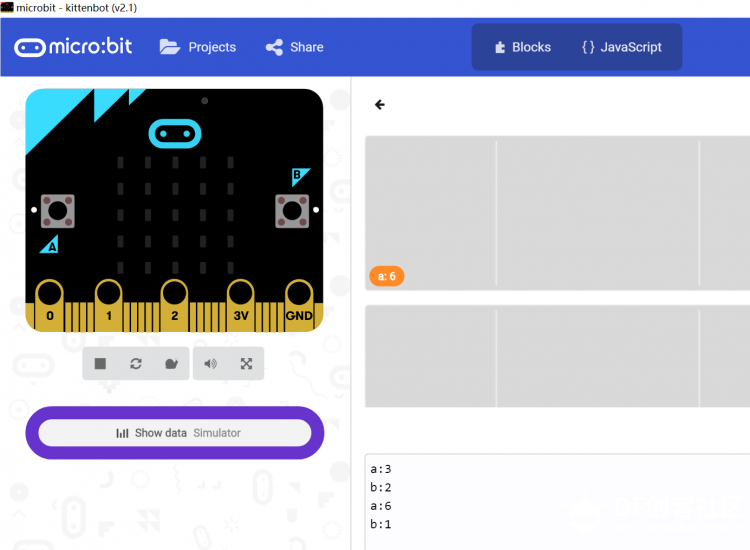750x550 pixels.
Task: Click the microphone dot on the micro:bit
Action: click(205, 101)
